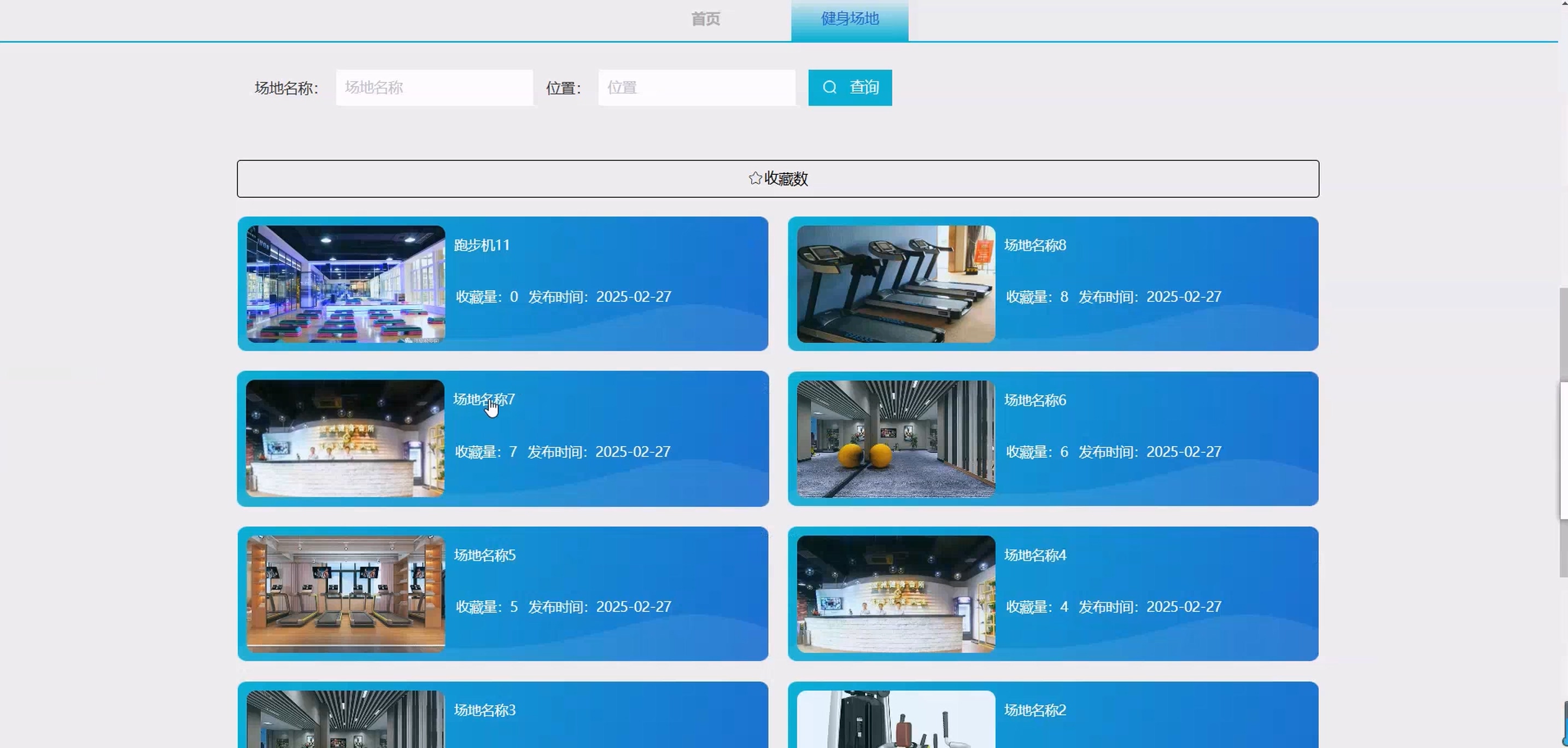Screen dimensions: 1568x748
Task: Open the 场地名称8 treadmill thumbnail
Action: (896, 284)
